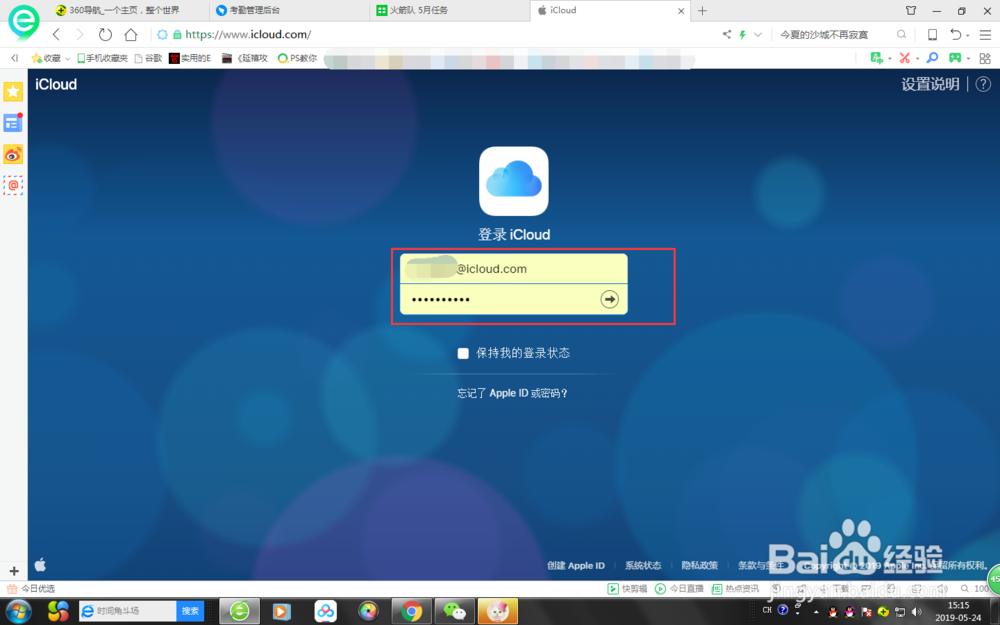1000x625 pixels.
Task: Click the sidebar add plus button
Action: [x=14, y=571]
